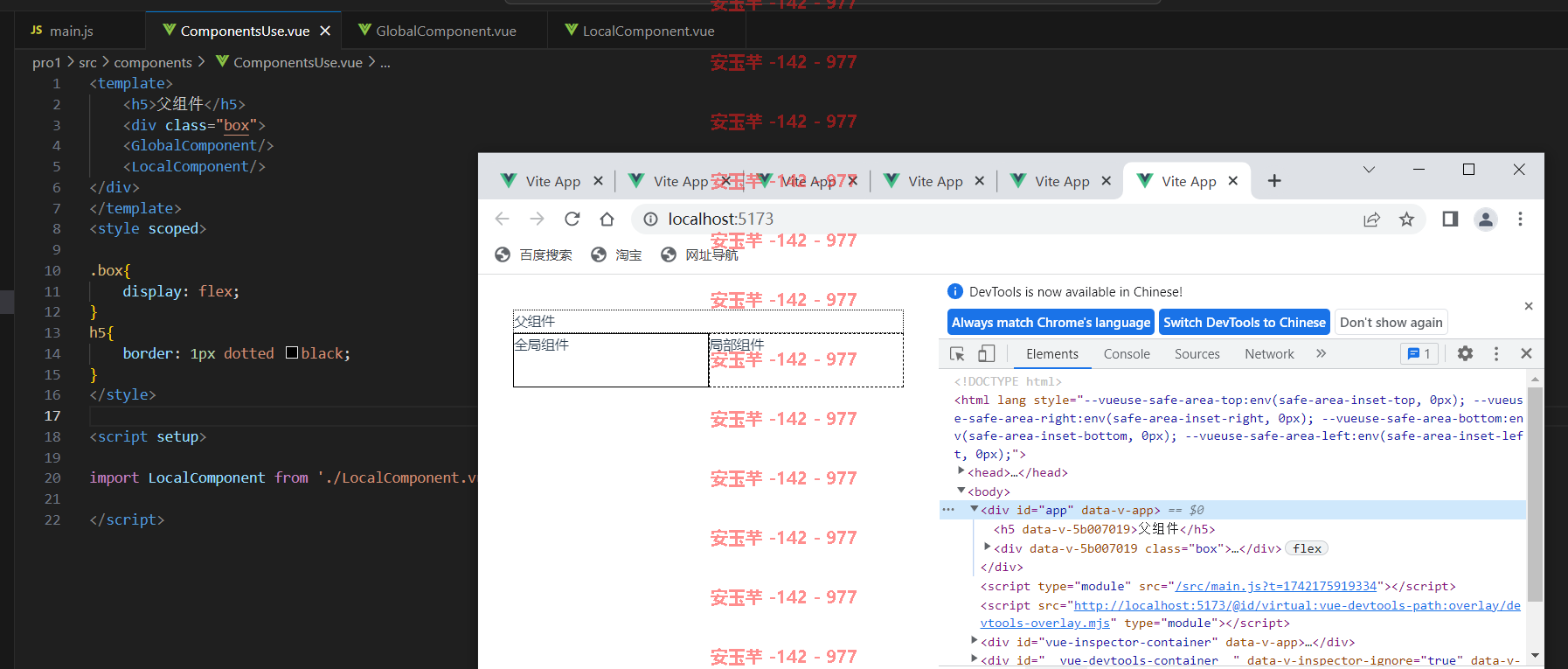
Task: Open the issues counter badge
Action: [x=1419, y=353]
